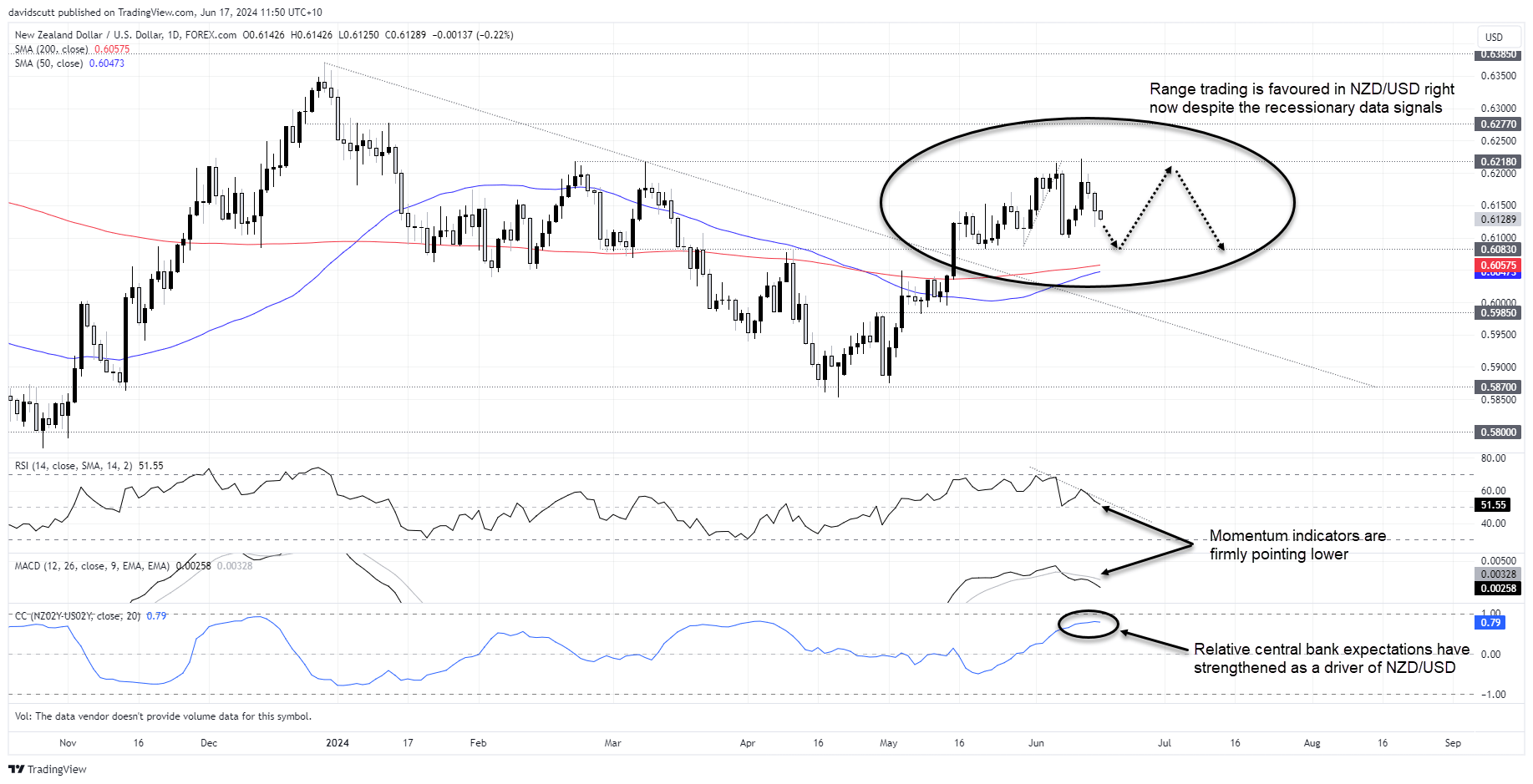1533x784 pixels.
Task: Click the Aug label on the time axis
Action: (x=1312, y=743)
